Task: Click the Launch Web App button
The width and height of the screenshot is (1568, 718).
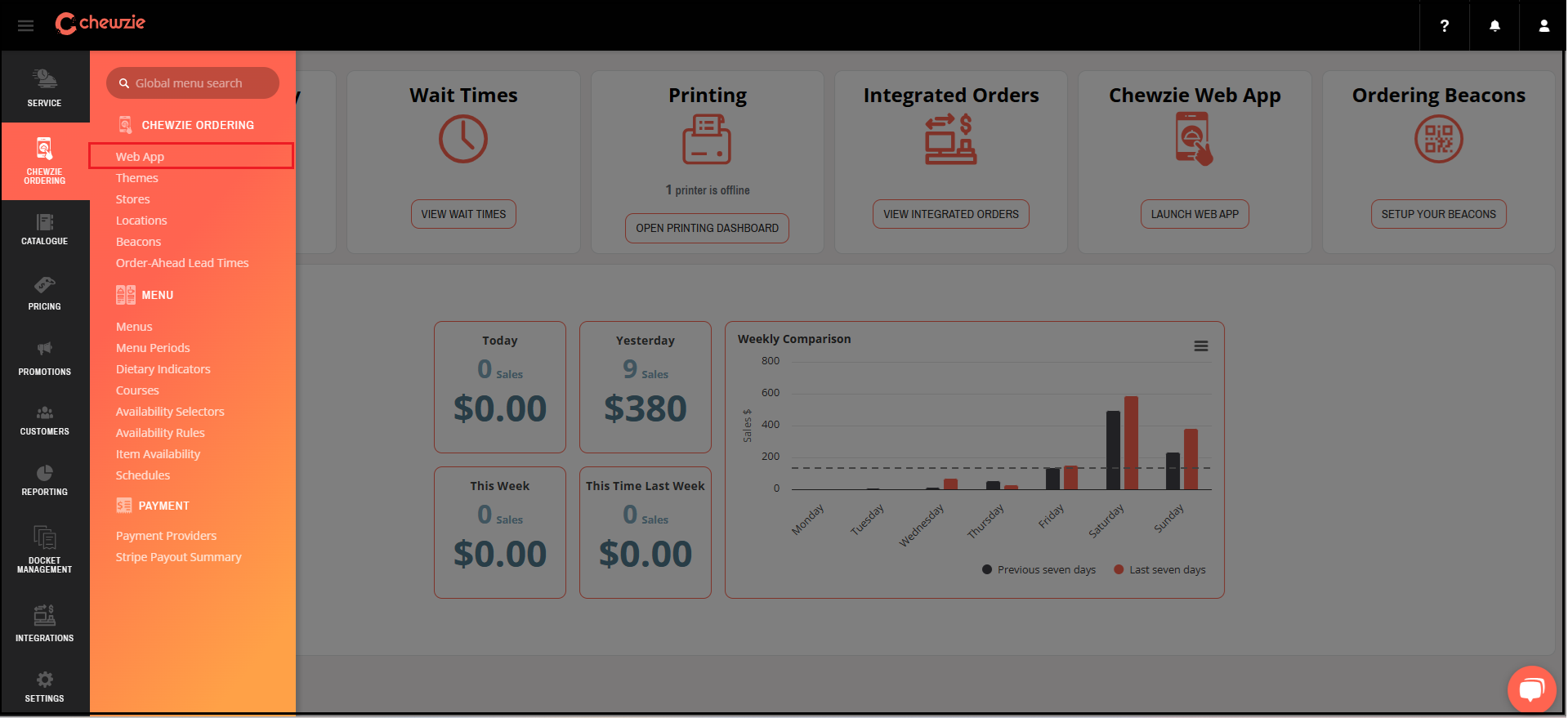Action: coord(1195,214)
